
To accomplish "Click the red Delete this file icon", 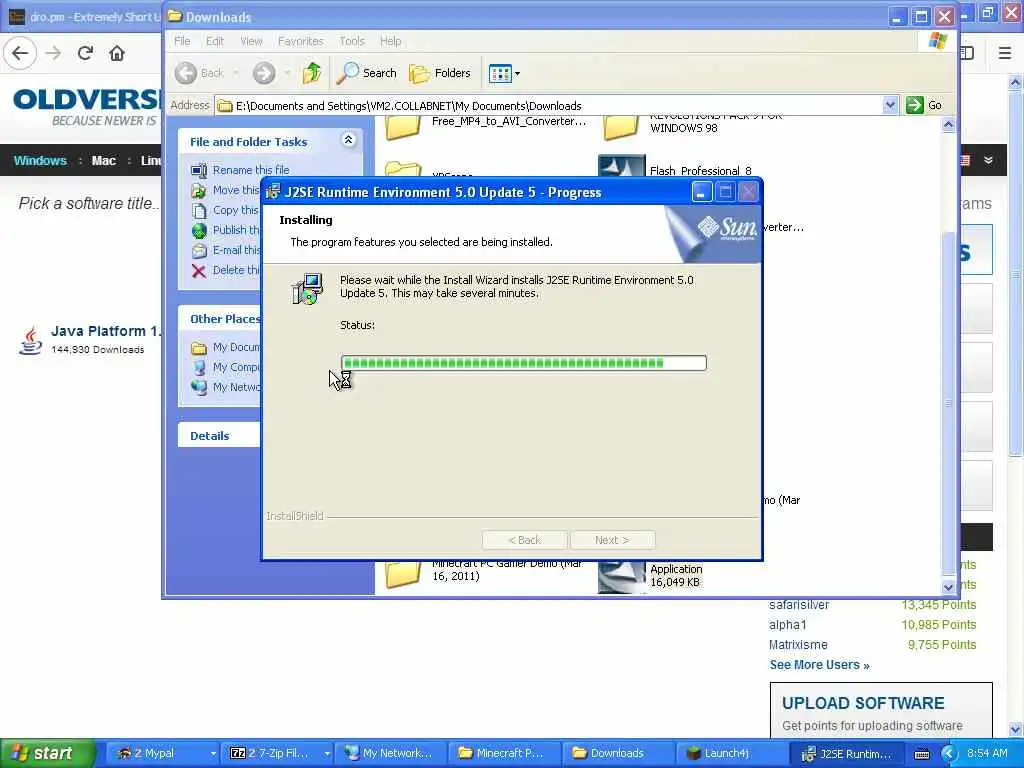I will coord(199,271).
